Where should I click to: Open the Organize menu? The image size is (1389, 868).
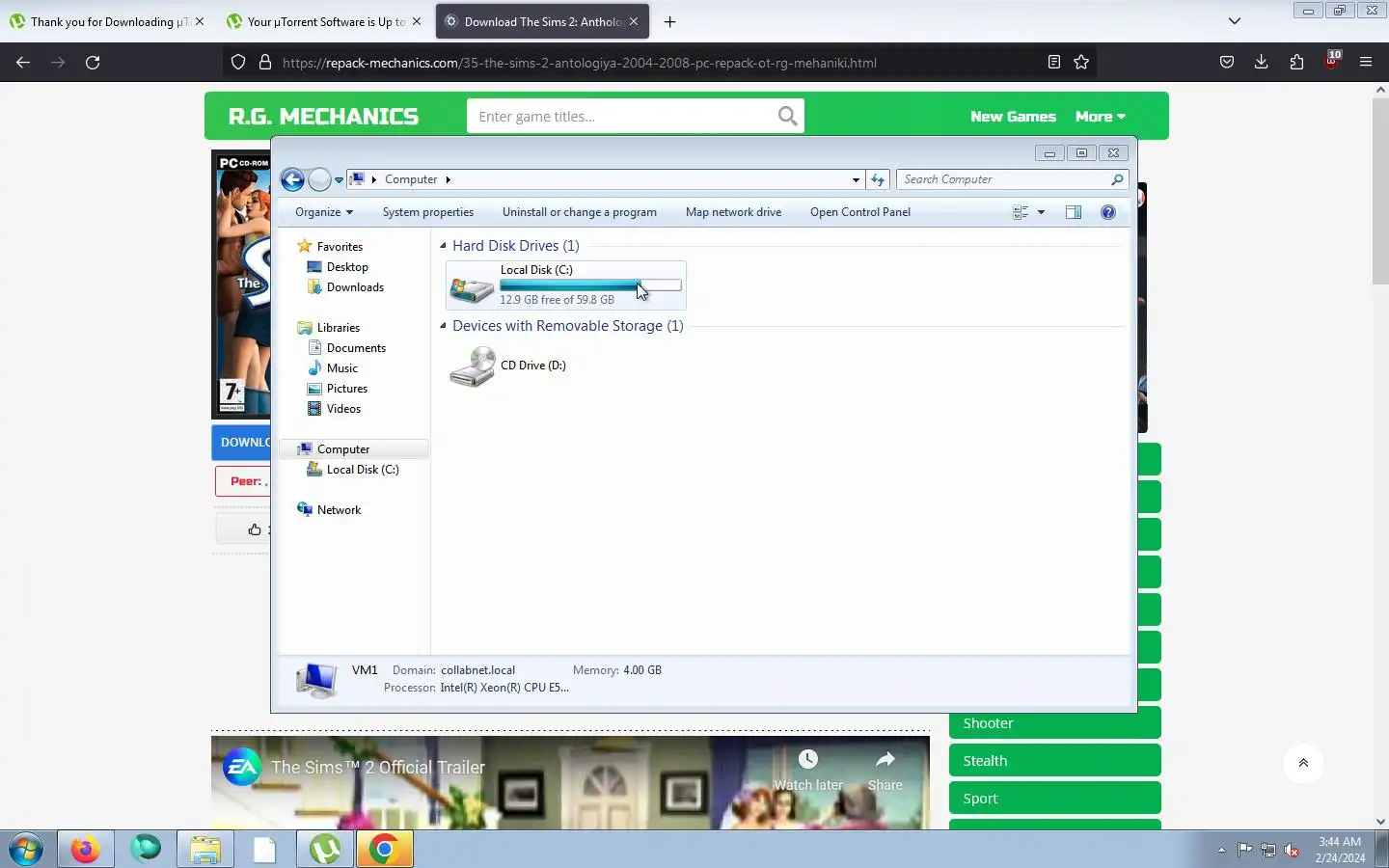click(324, 212)
